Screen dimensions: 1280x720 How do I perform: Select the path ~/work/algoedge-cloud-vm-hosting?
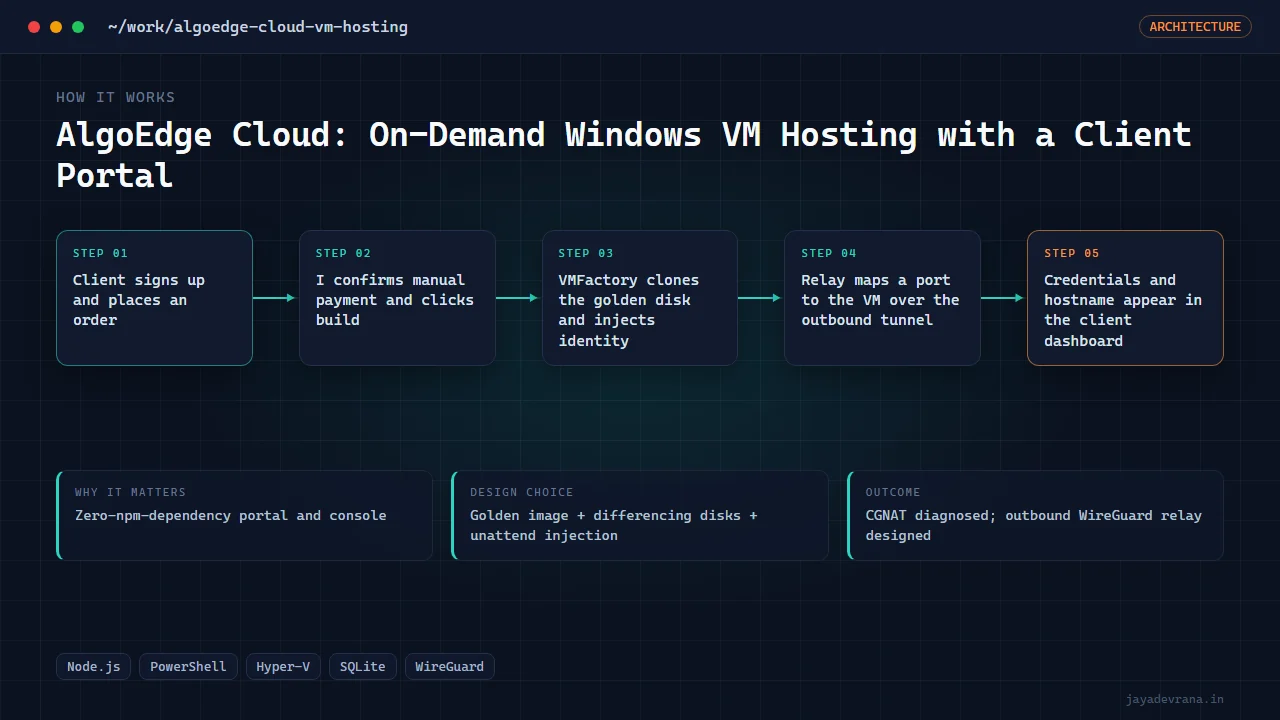(x=258, y=27)
